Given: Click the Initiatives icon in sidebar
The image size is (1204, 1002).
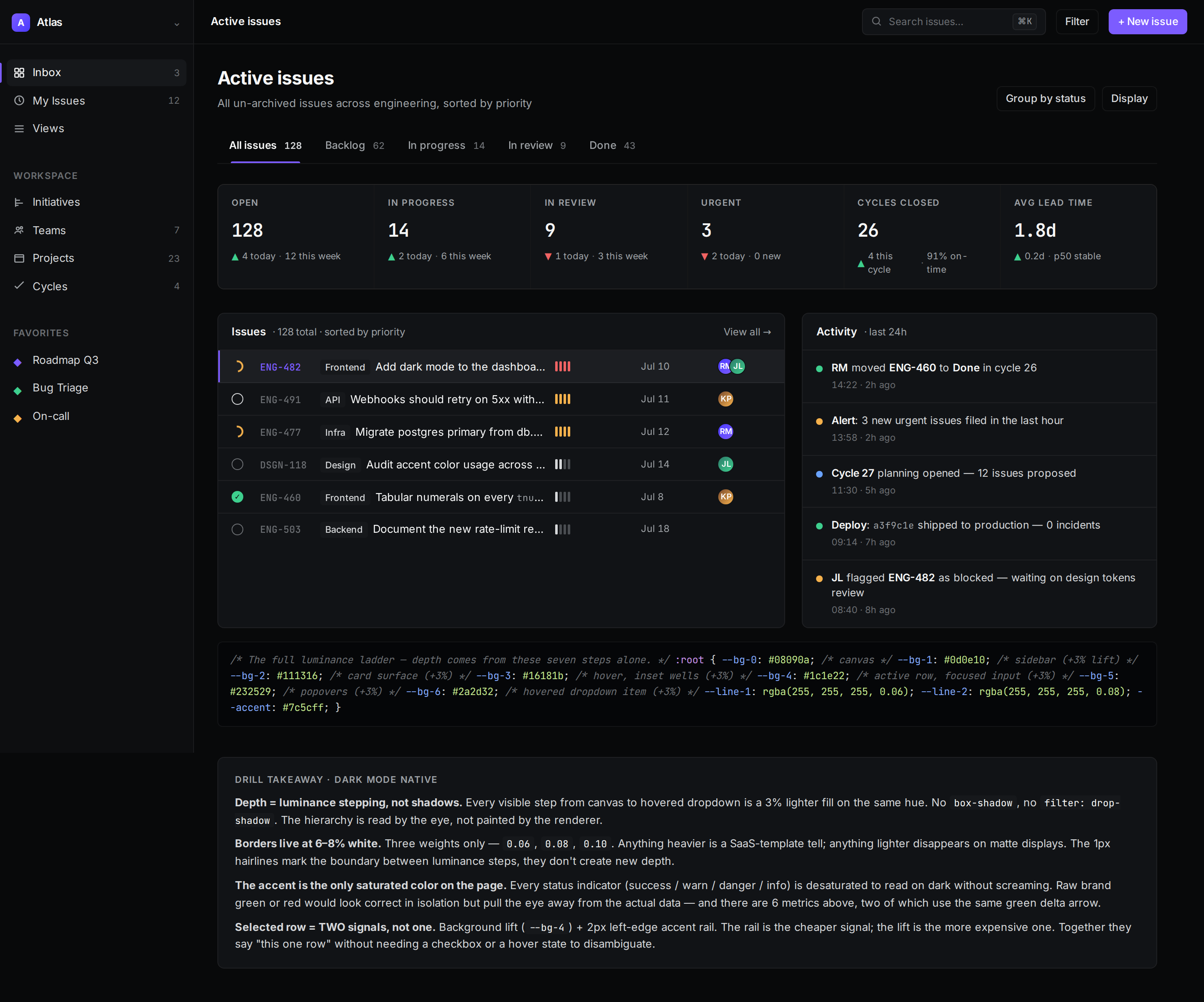Looking at the screenshot, I should [19, 202].
